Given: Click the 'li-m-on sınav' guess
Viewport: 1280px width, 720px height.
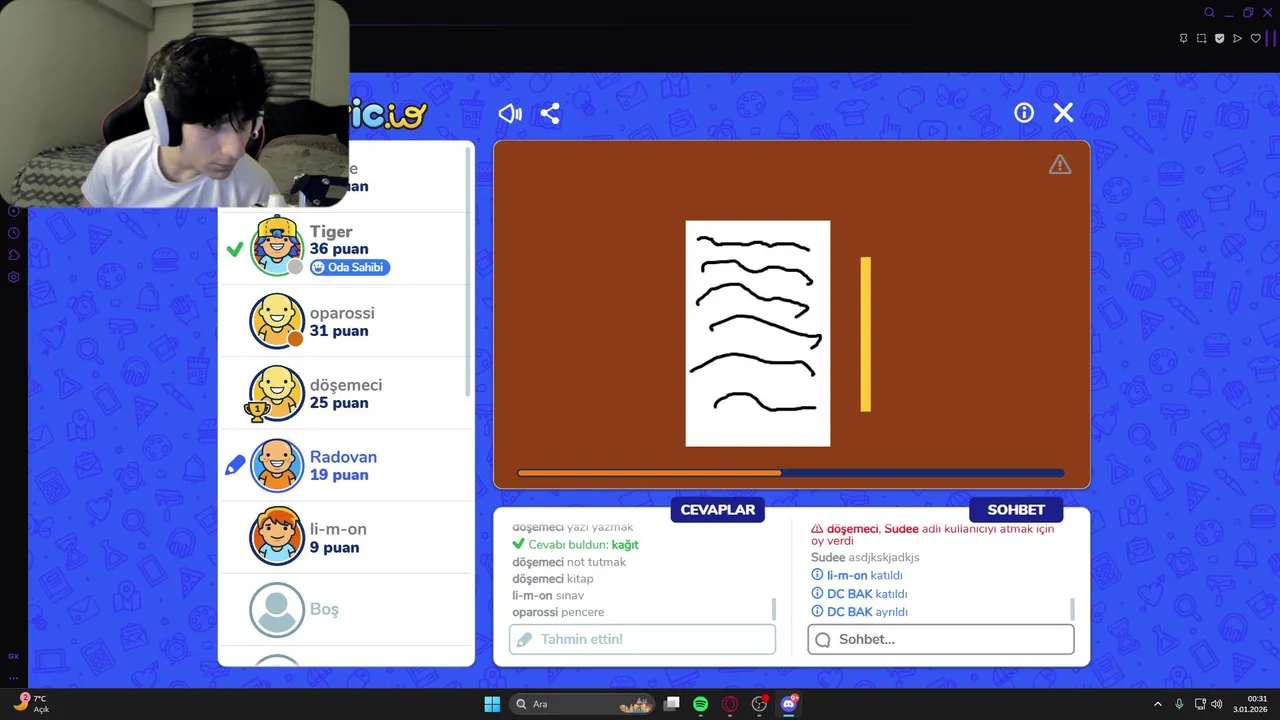Looking at the screenshot, I should (548, 595).
